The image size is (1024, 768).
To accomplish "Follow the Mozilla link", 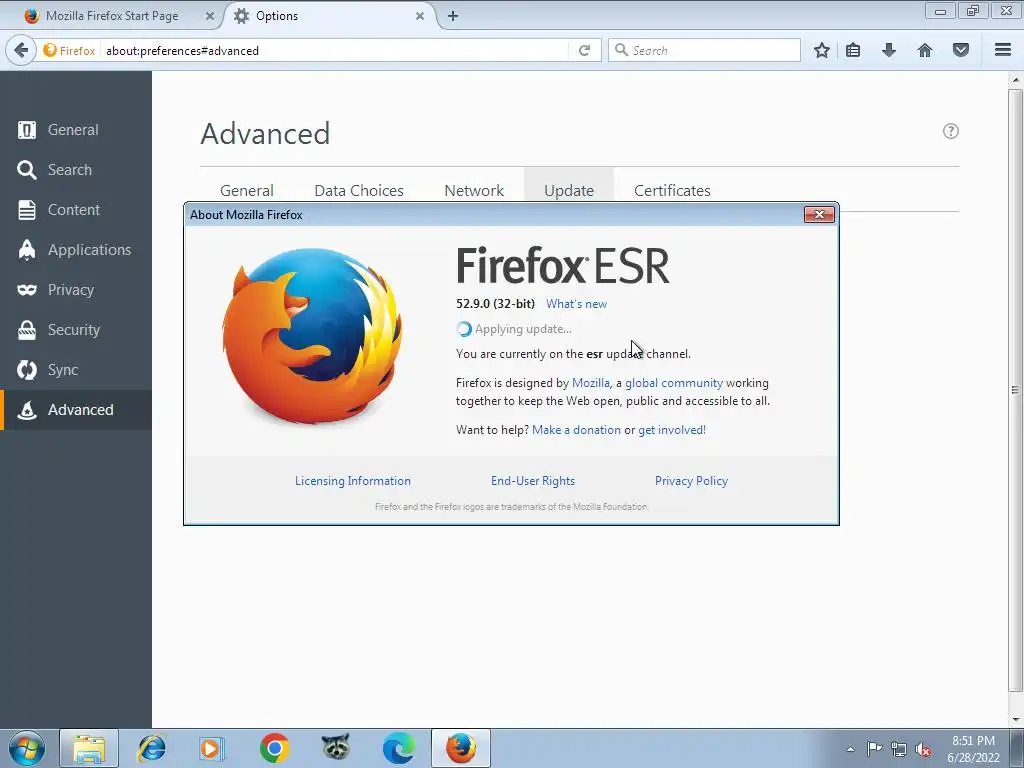I will 590,383.
